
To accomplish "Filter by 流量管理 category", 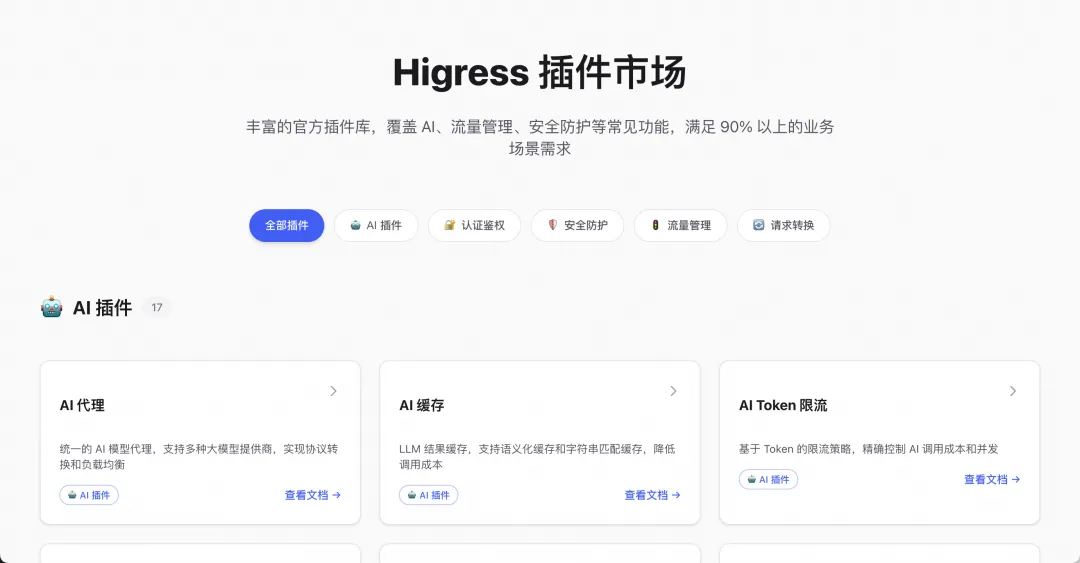I will coord(681,225).
